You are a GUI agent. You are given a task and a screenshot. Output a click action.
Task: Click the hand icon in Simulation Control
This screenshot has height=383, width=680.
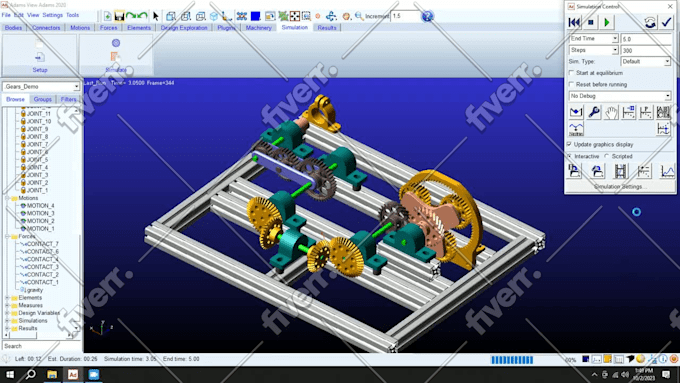(x=611, y=112)
